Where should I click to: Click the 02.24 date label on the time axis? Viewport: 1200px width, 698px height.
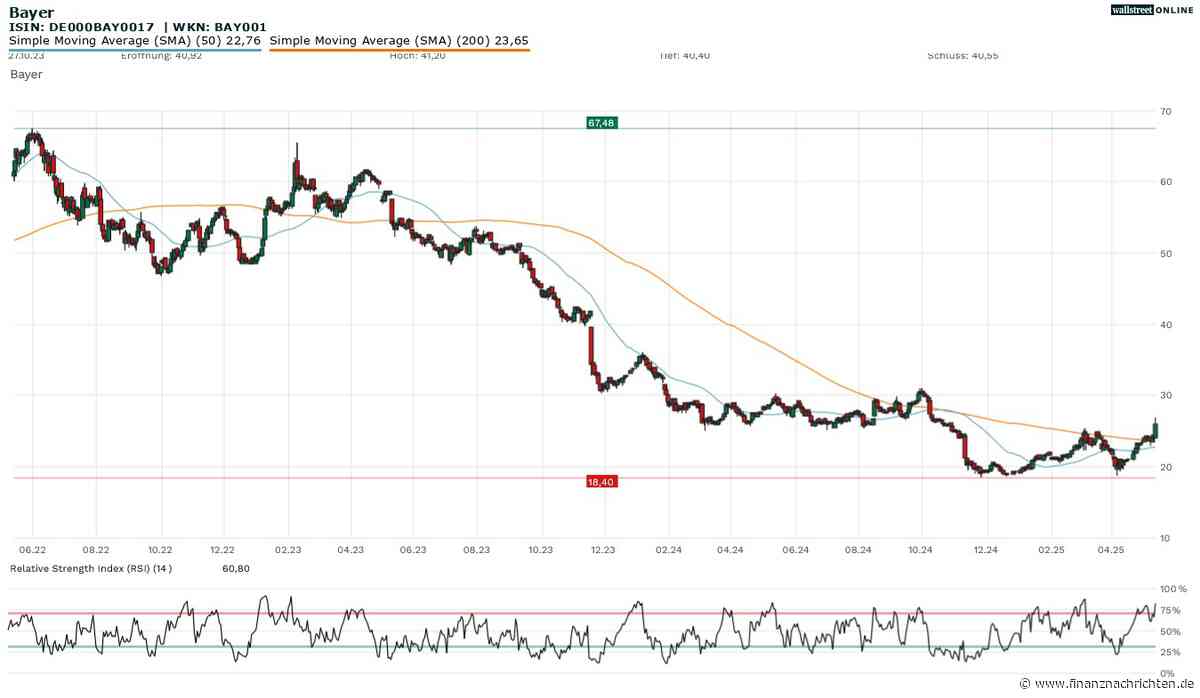pos(668,550)
